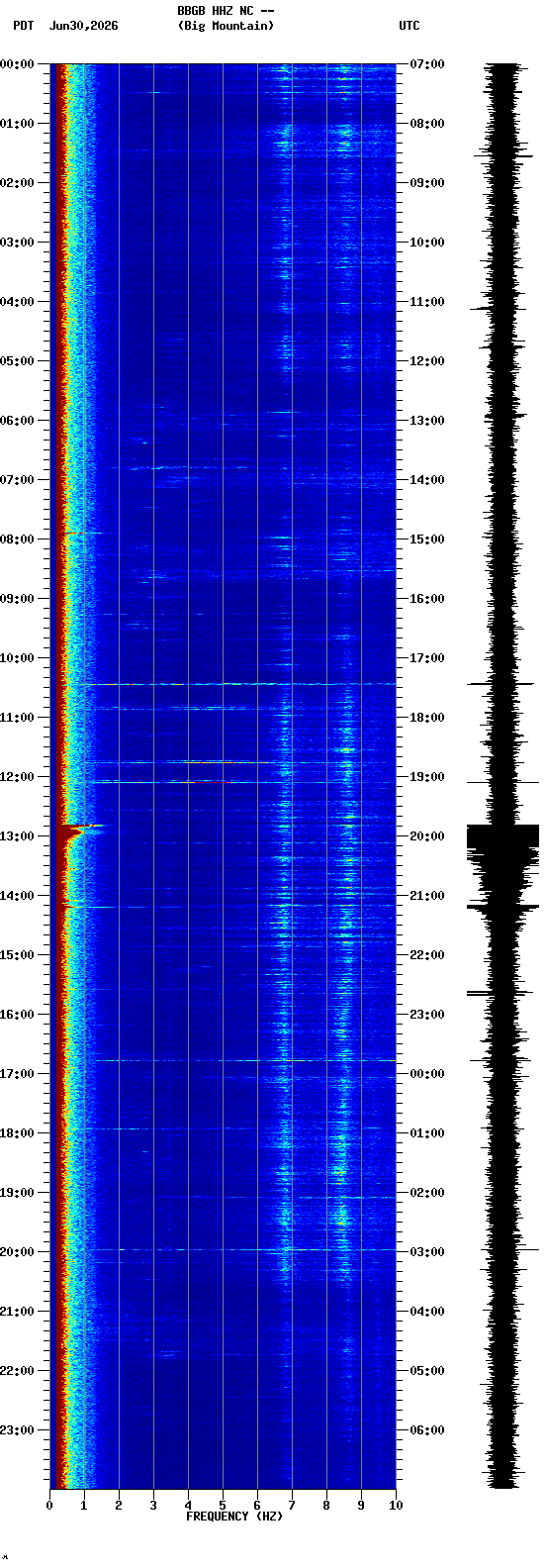Image resolution: width=546 pixels, height=1568 pixels.
Task: Click PDT time label '06:00'
Action: click(x=17, y=421)
